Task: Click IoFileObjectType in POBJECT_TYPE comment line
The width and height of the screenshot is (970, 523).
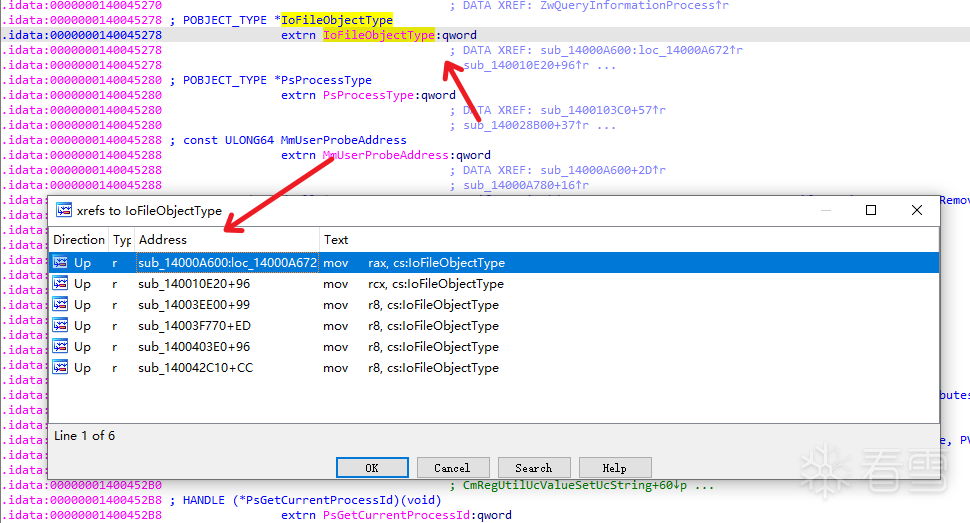Action: (337, 20)
